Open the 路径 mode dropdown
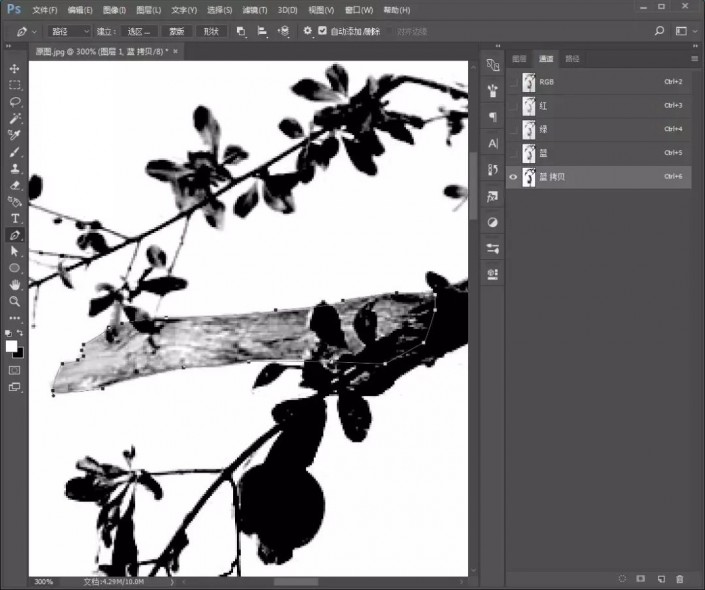Screen dimensions: 705x590 pyautogui.click(x=68, y=31)
